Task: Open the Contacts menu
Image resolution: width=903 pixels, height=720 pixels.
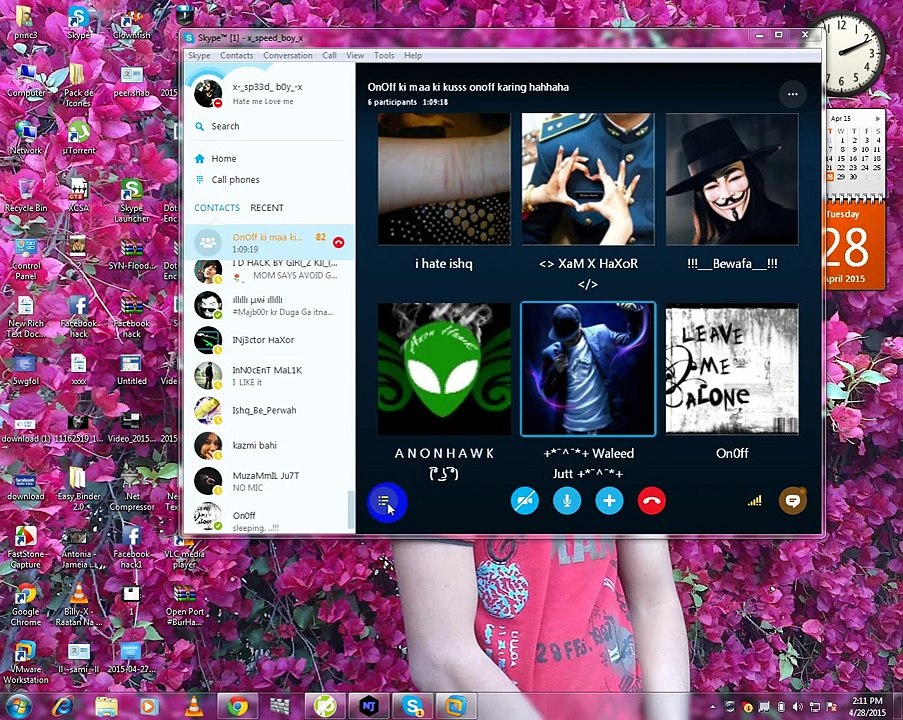Action: tap(237, 55)
